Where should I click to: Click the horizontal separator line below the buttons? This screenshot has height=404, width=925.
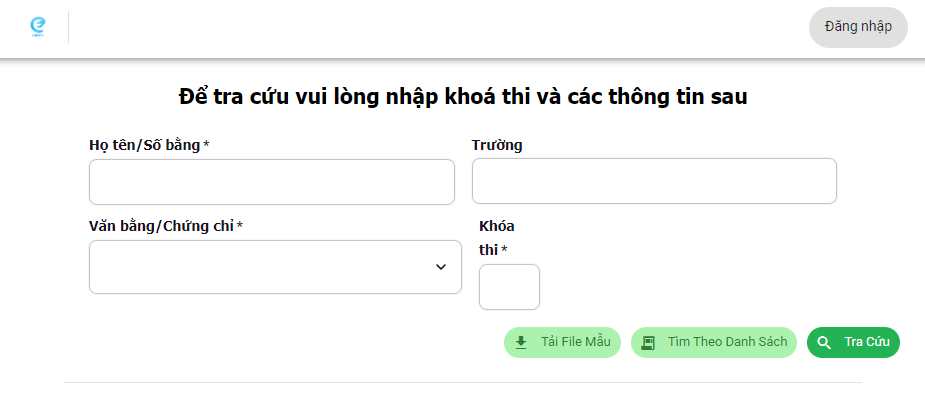tap(463, 382)
